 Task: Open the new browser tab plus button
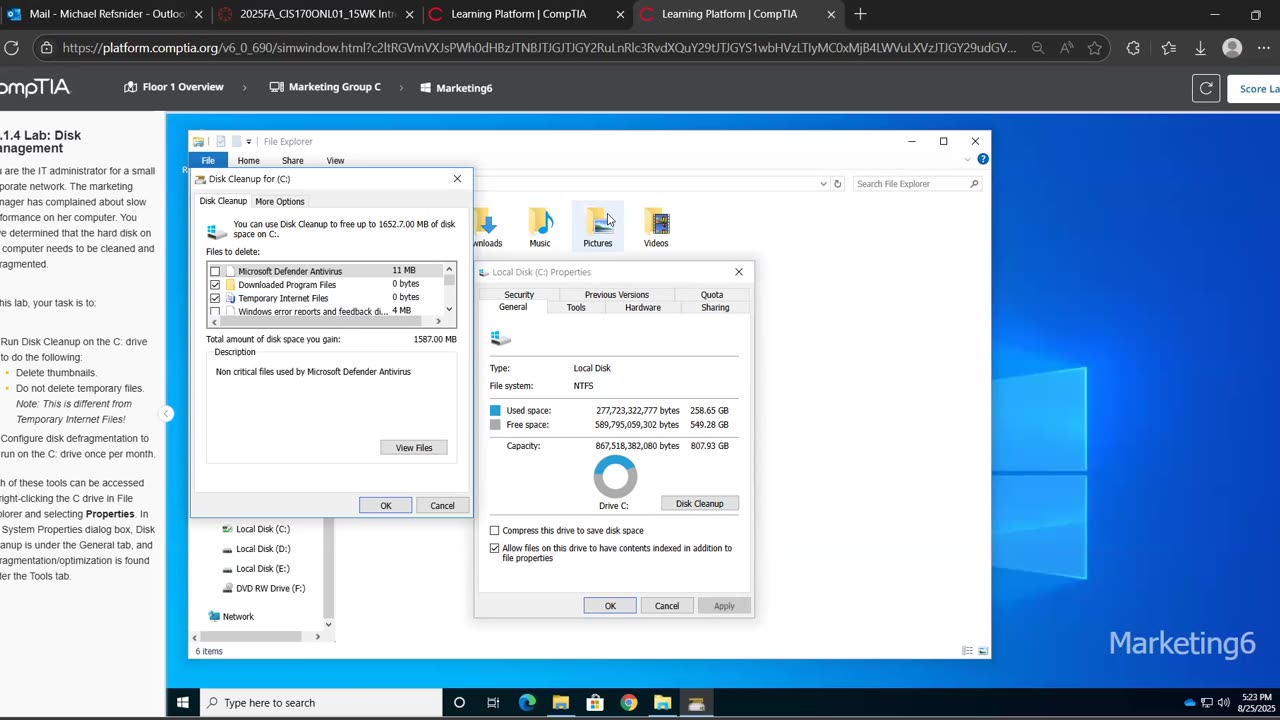860,14
